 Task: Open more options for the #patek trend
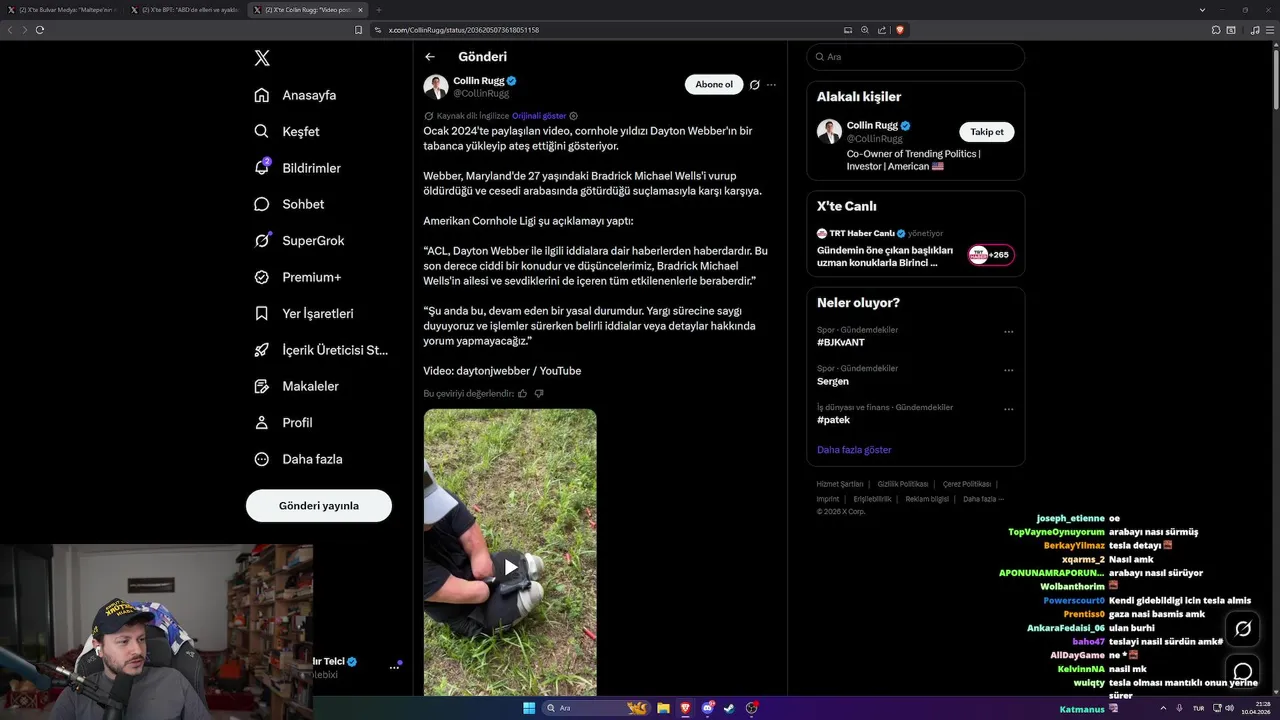[1009, 409]
